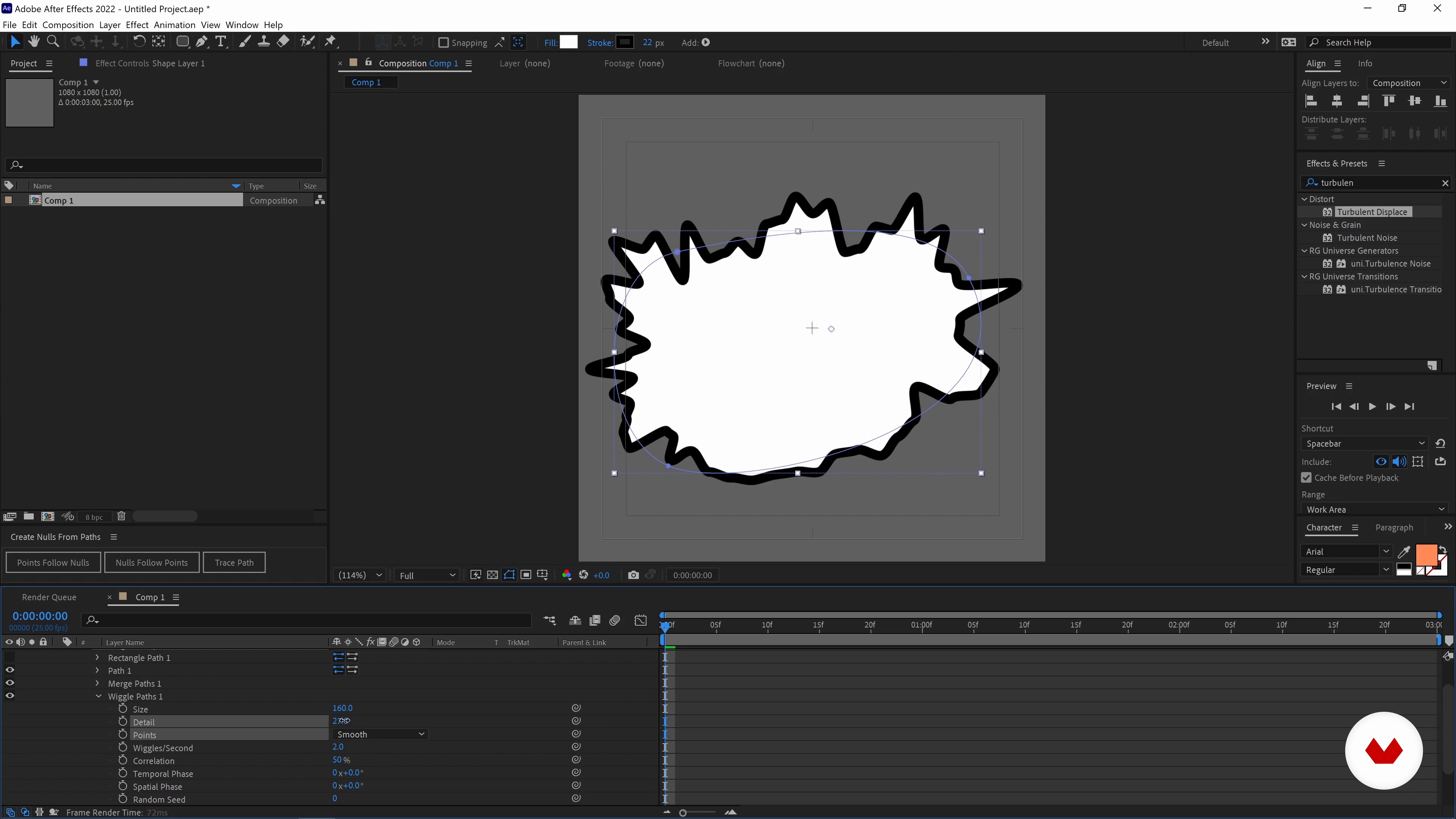Click Region of Interest icon
The width and height of the screenshot is (1456, 819).
point(526,575)
